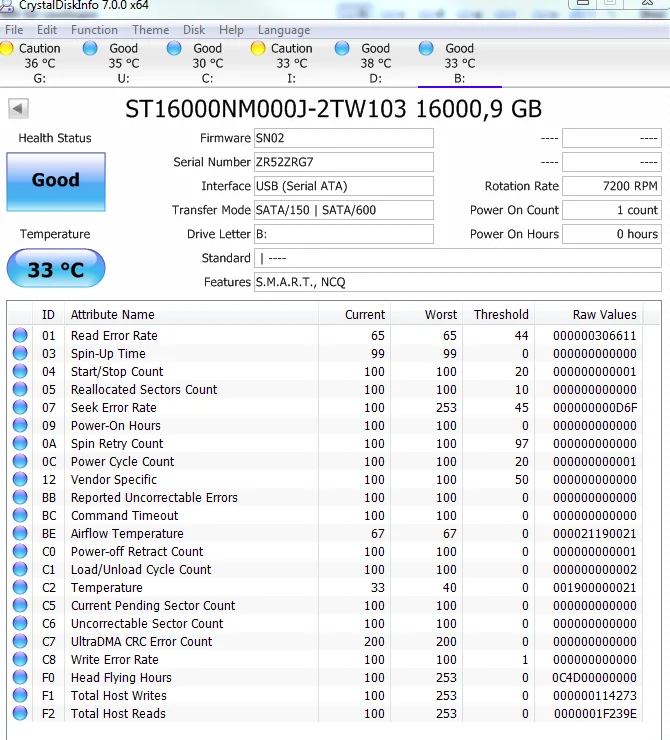Click the Interface field USB (Serial ATA)
Screen dimensions: 670x740
coord(343,186)
